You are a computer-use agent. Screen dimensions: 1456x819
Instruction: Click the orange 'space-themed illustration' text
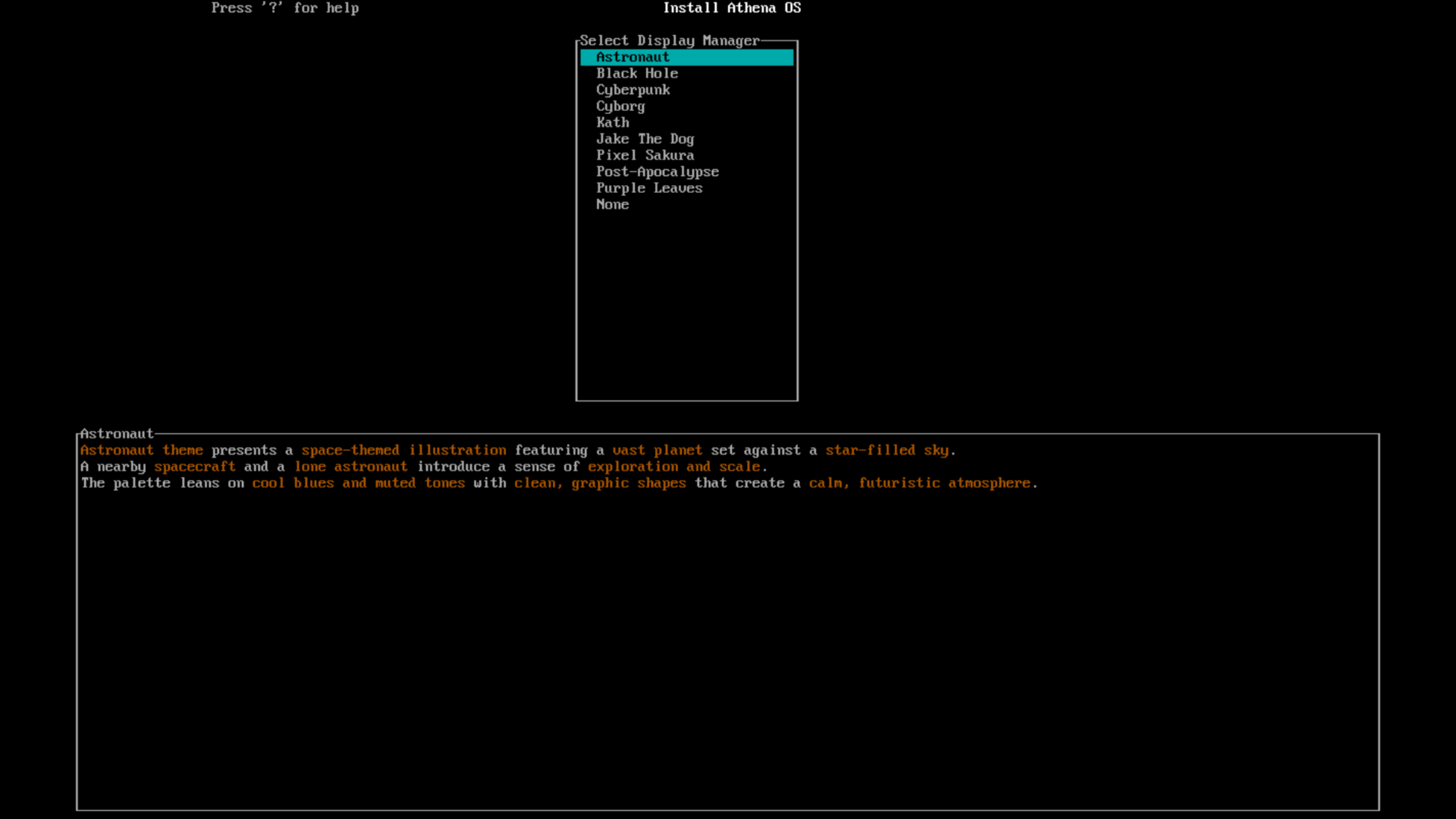pyautogui.click(x=403, y=450)
